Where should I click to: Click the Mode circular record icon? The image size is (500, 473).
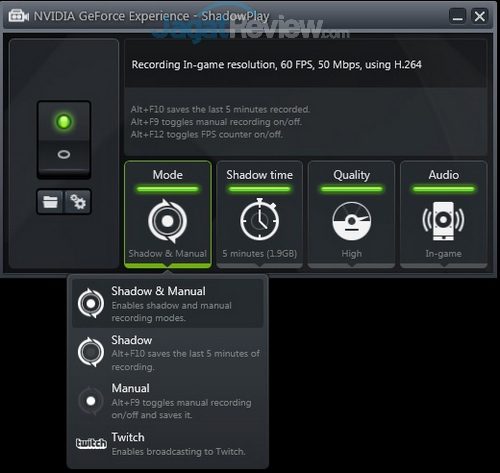click(168, 221)
